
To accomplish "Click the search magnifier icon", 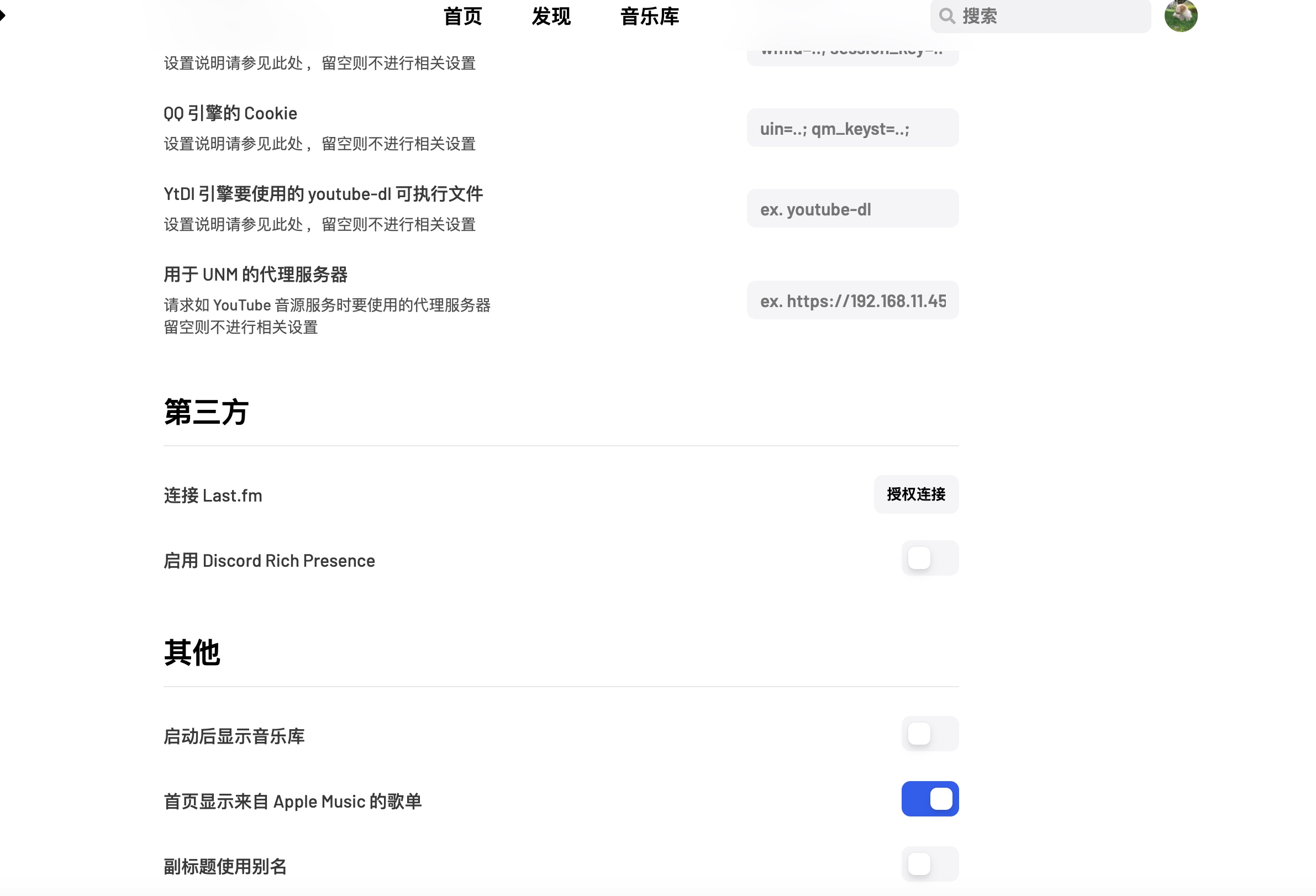I will [x=947, y=16].
